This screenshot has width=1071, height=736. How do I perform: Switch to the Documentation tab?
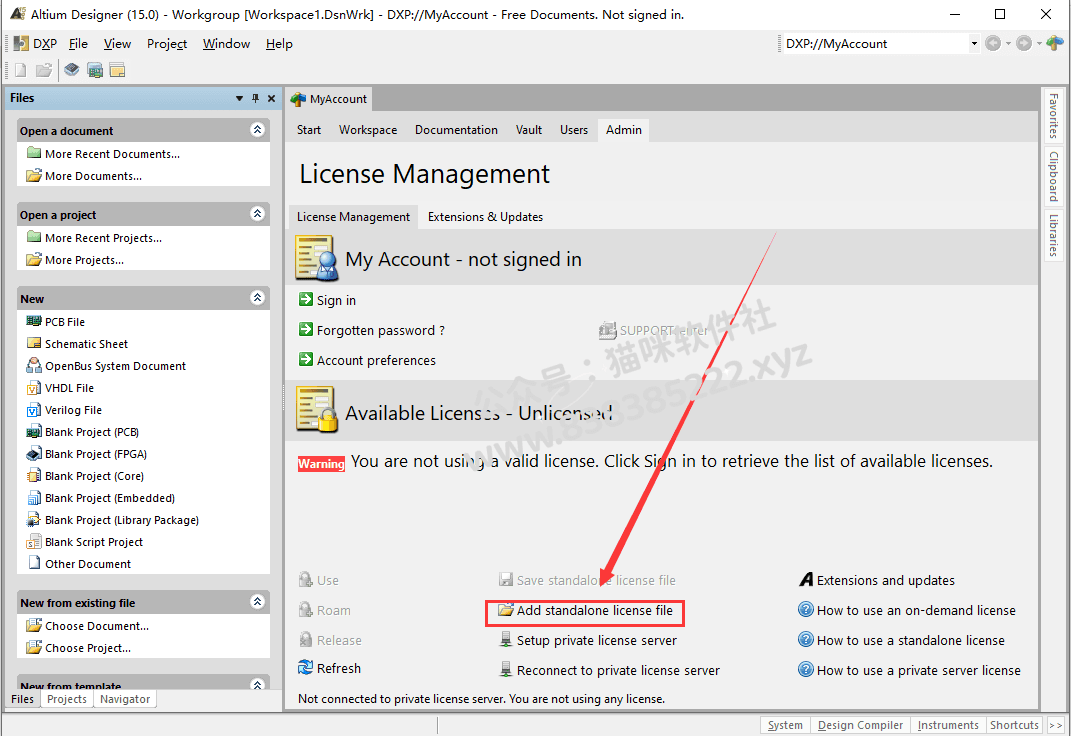pos(456,130)
